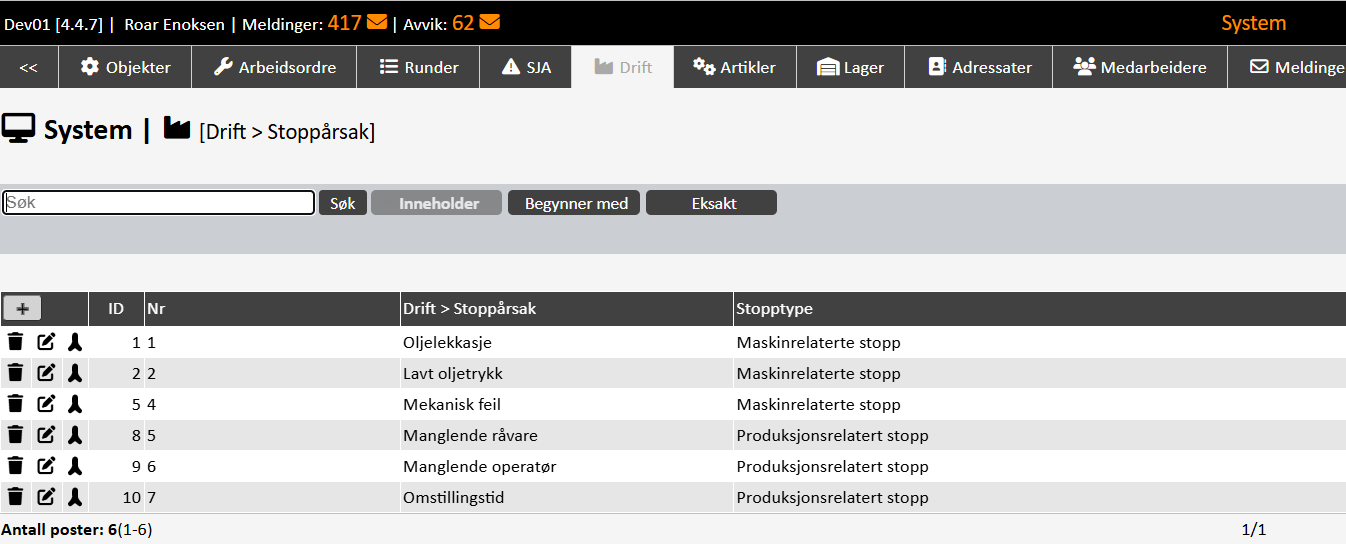Open the Avvik envelope icon
Screen dimensions: 1346x544
490,22
